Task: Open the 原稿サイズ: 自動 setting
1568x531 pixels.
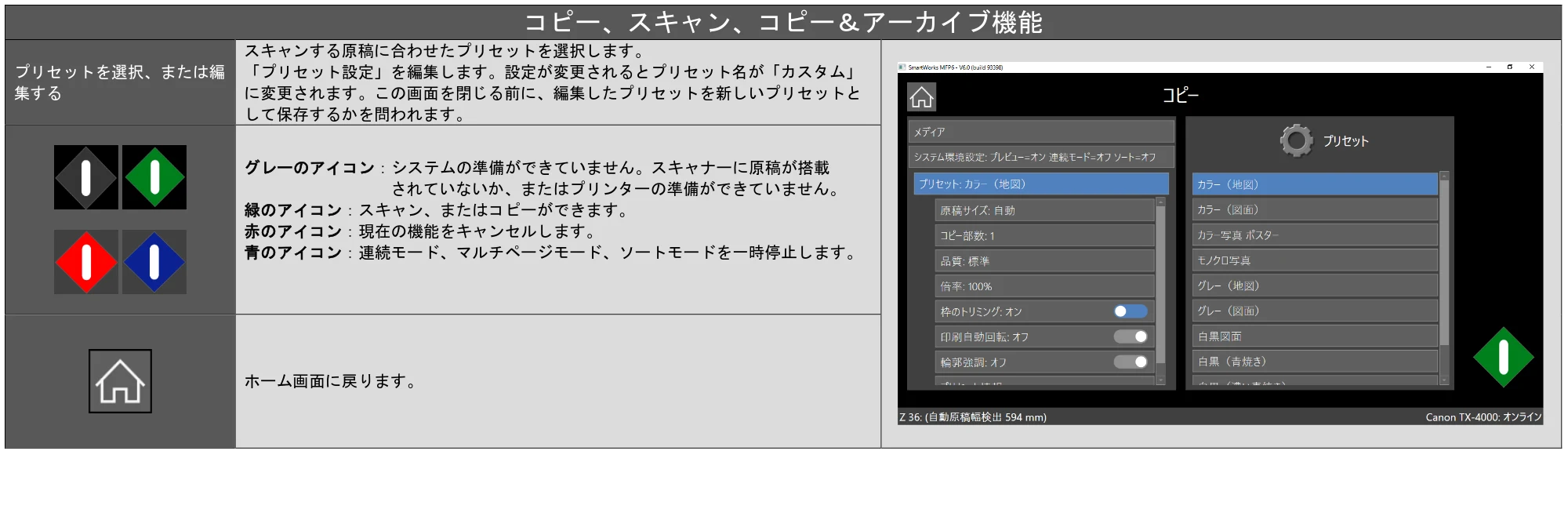Action: click(1044, 210)
